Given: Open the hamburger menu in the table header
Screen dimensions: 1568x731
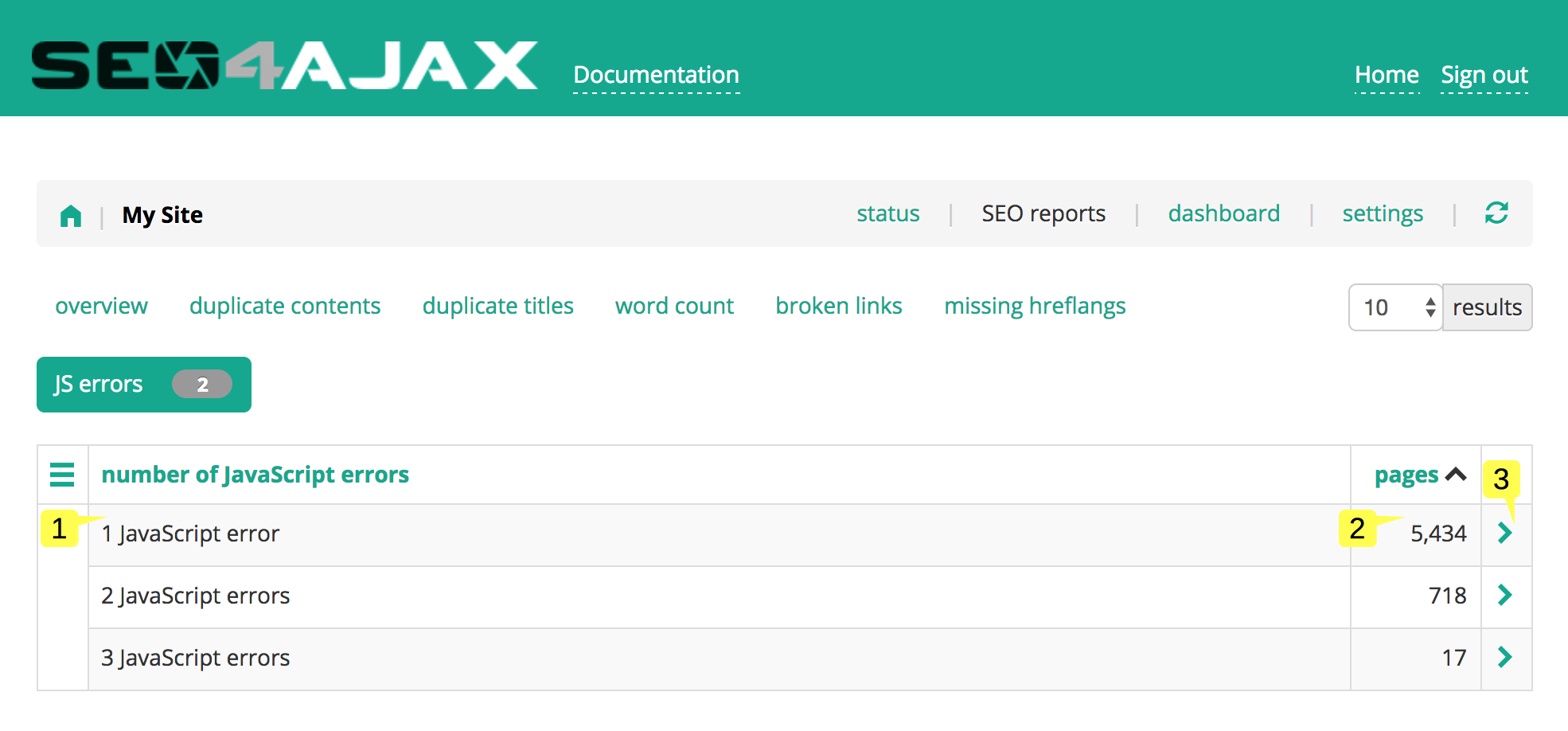Looking at the screenshot, I should 62,475.
